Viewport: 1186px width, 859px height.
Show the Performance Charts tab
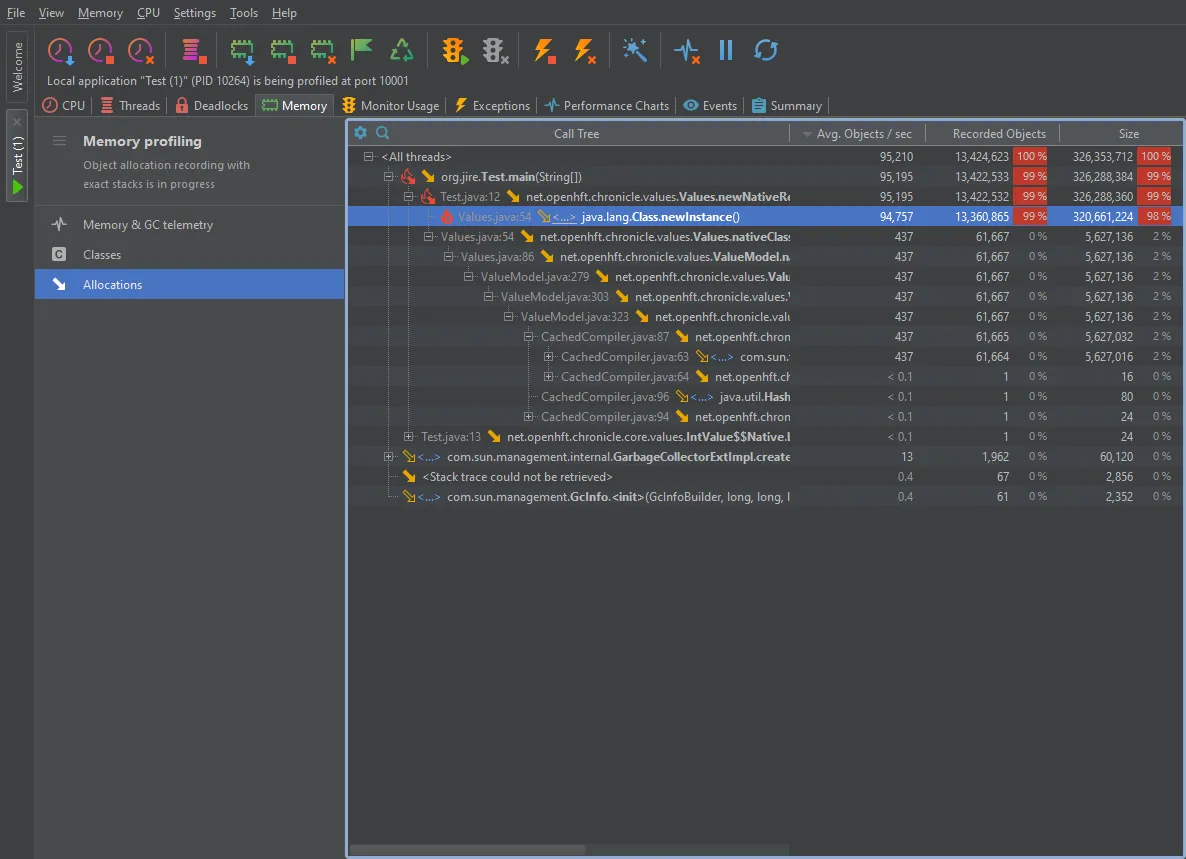click(x=607, y=106)
